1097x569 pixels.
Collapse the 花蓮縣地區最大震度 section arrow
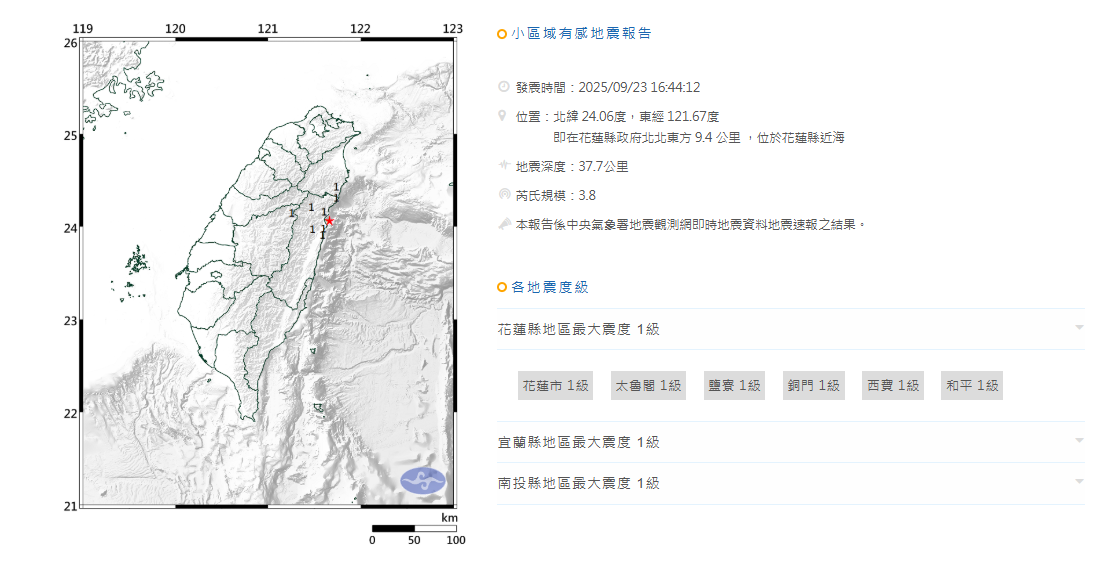[x=1079, y=328]
